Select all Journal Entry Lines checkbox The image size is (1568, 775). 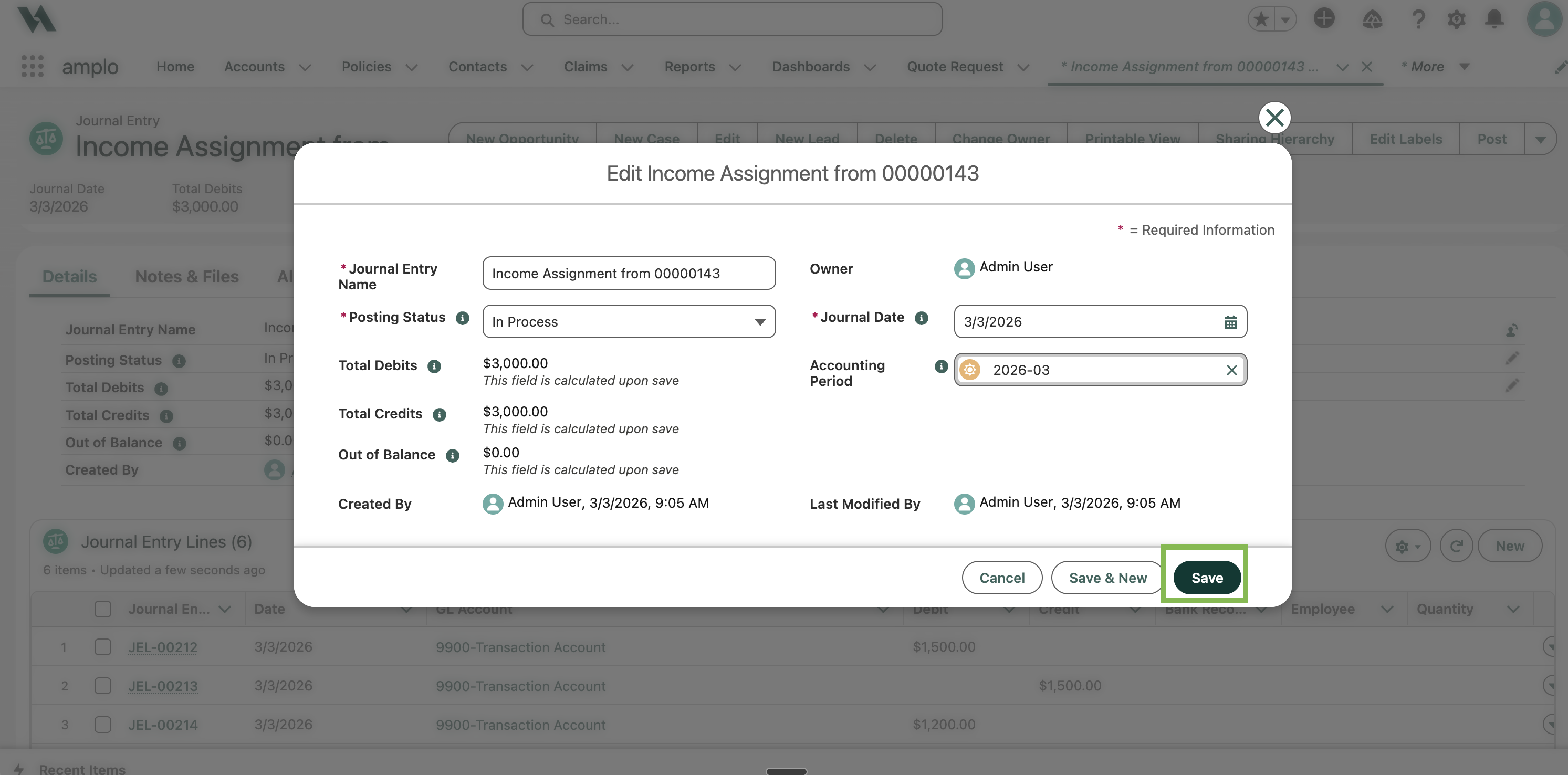click(x=103, y=609)
